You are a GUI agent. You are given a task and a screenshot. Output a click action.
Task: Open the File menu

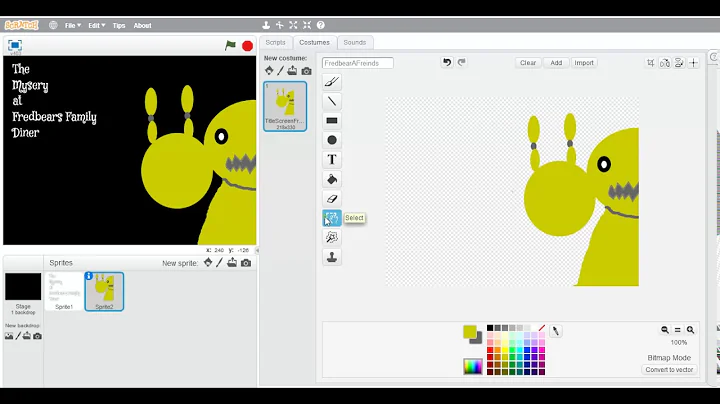point(73,26)
